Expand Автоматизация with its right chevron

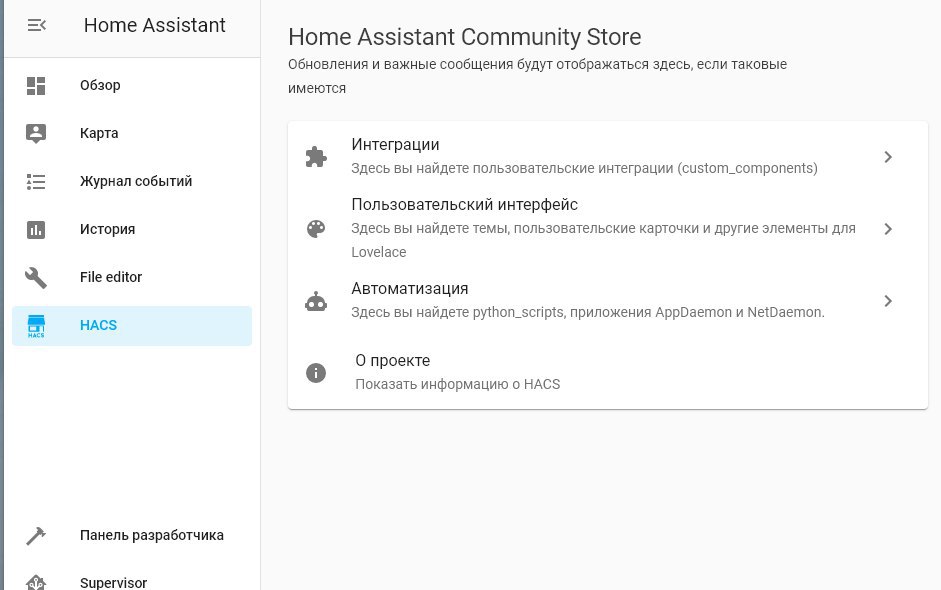(x=888, y=301)
